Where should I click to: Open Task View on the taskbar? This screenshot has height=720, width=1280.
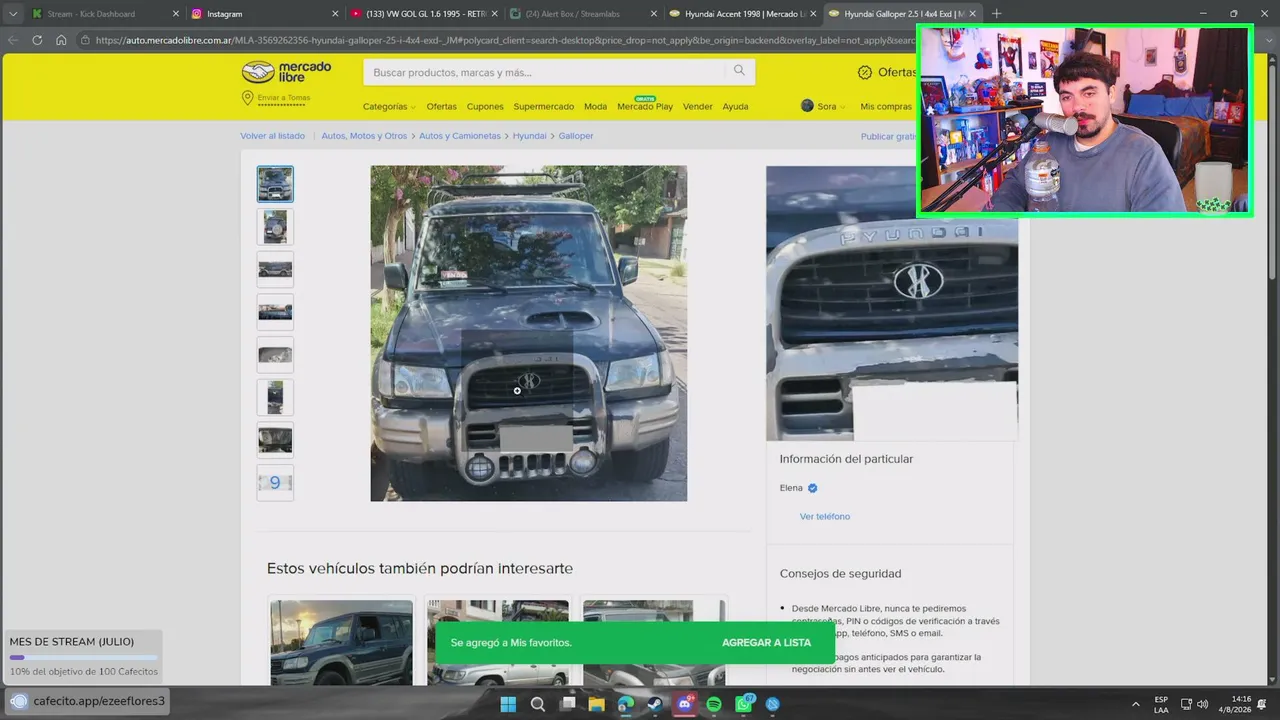click(568, 704)
